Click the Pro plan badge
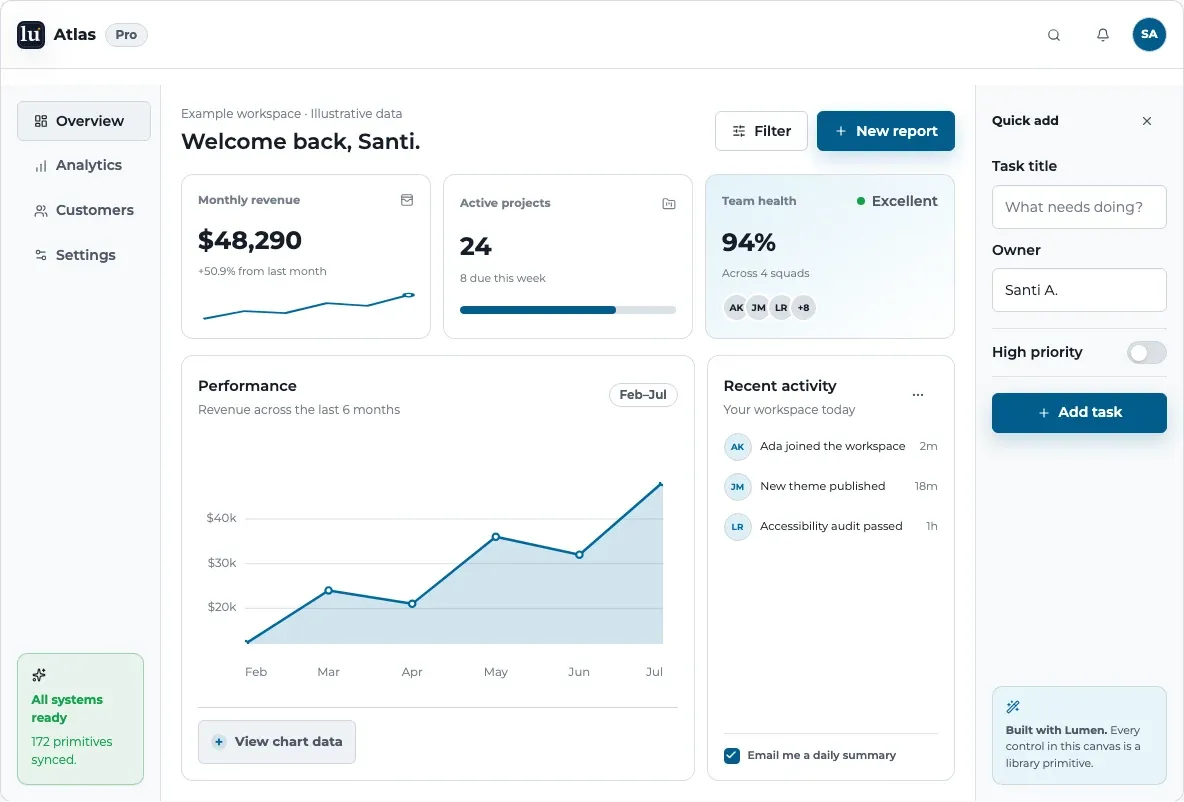The height and width of the screenshot is (802, 1184). 126,35
